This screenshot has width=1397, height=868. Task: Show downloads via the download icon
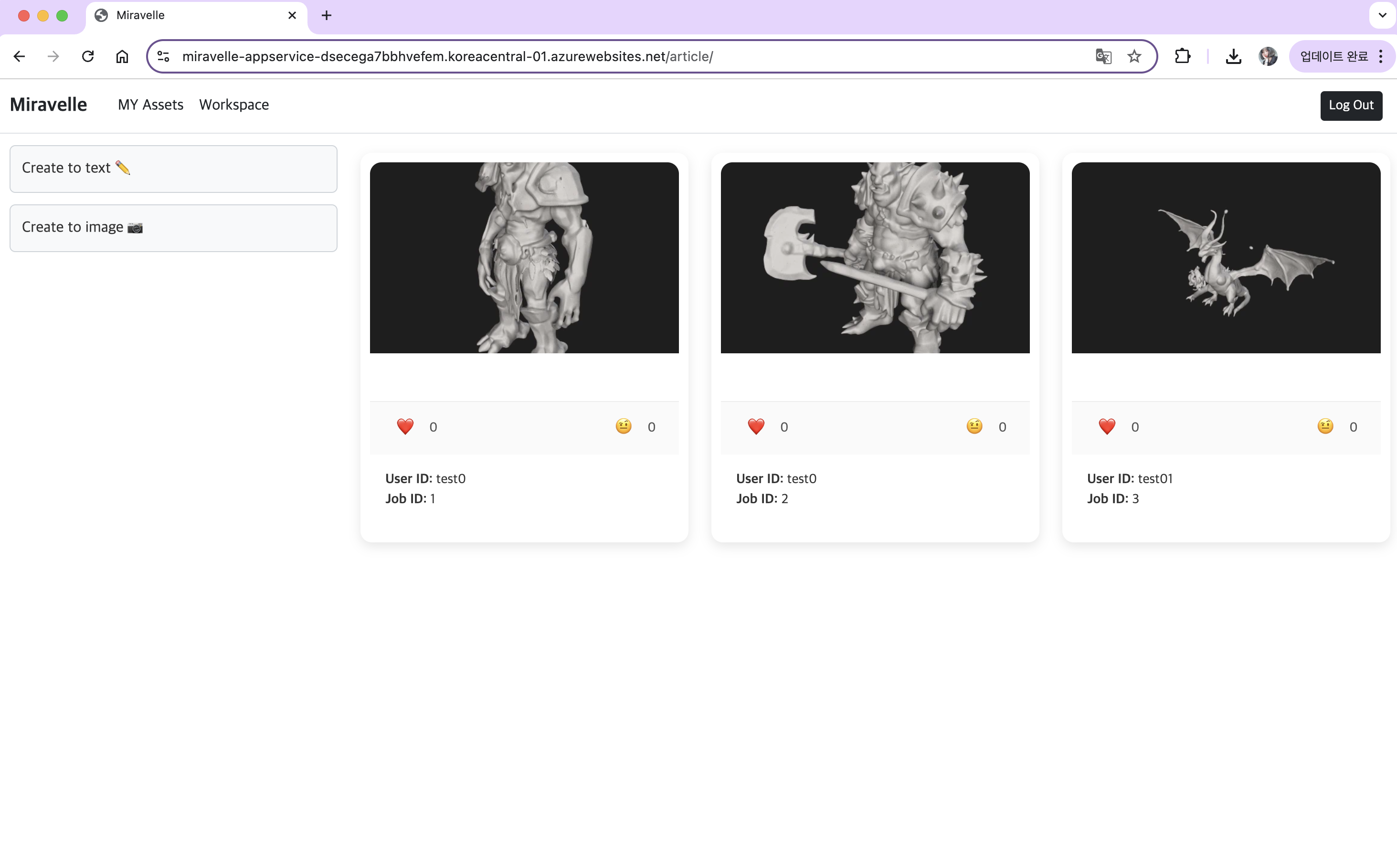tap(1233, 56)
